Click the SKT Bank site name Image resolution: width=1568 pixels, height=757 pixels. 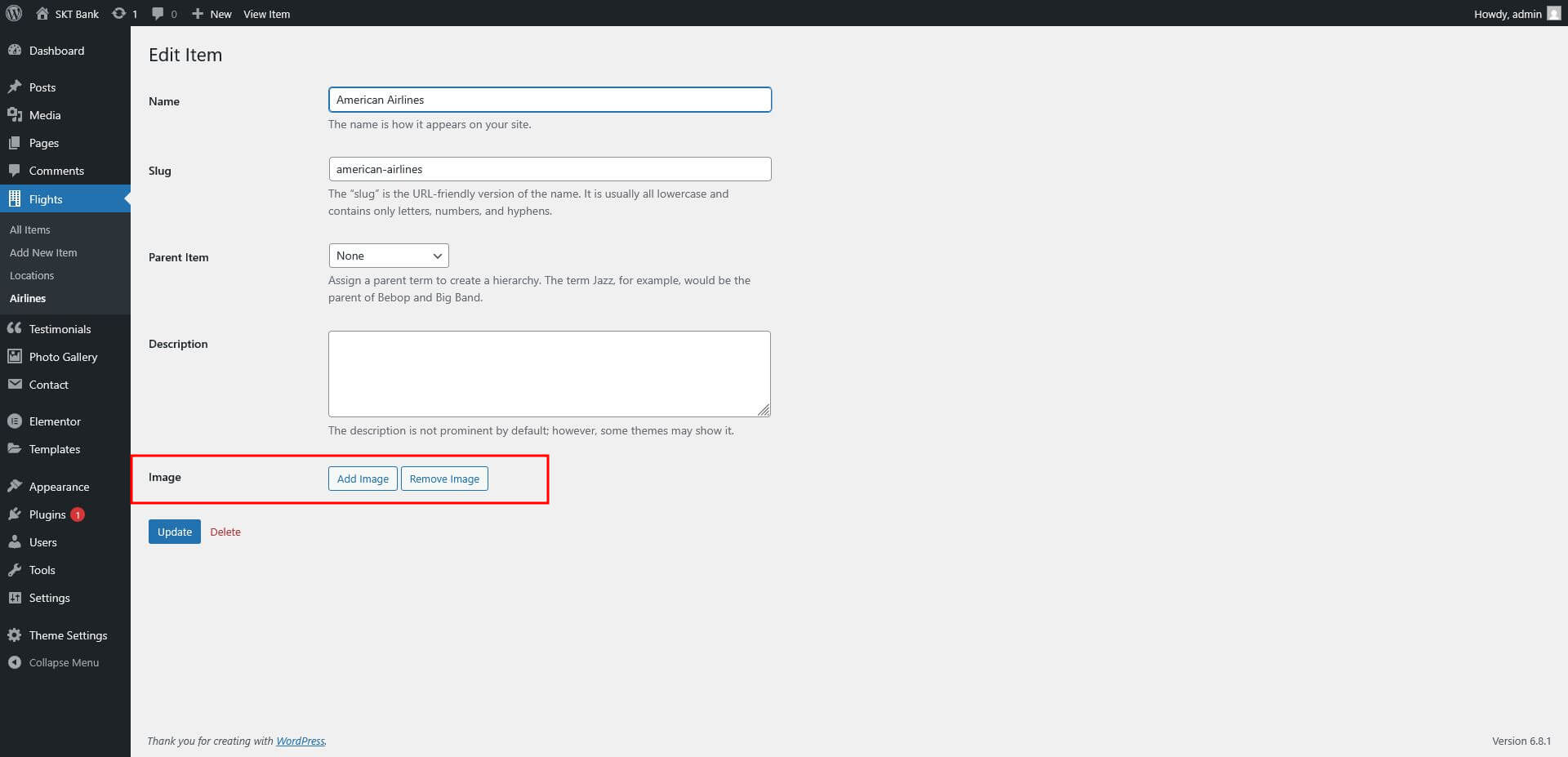(x=77, y=14)
